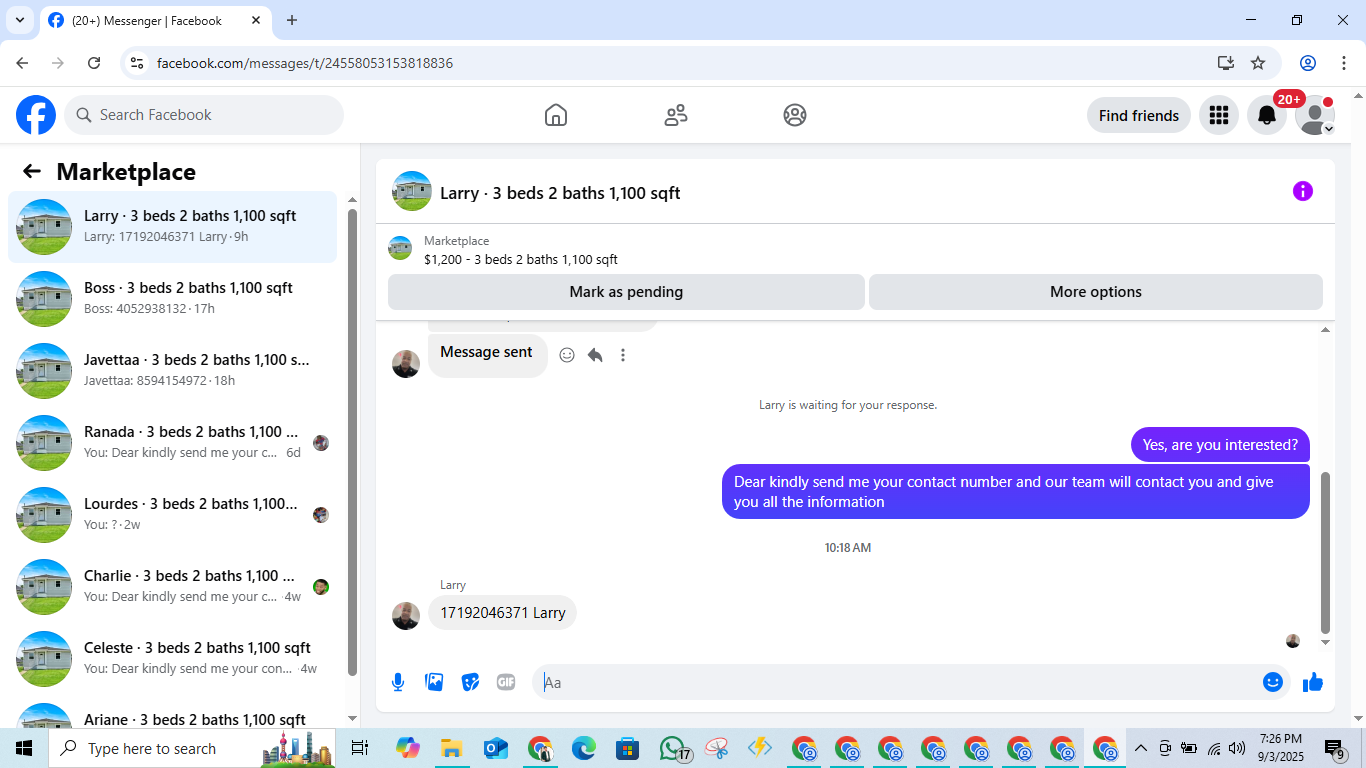Image resolution: width=1366 pixels, height=768 pixels.
Task: Open the taskbar volume control
Action: 1237,748
